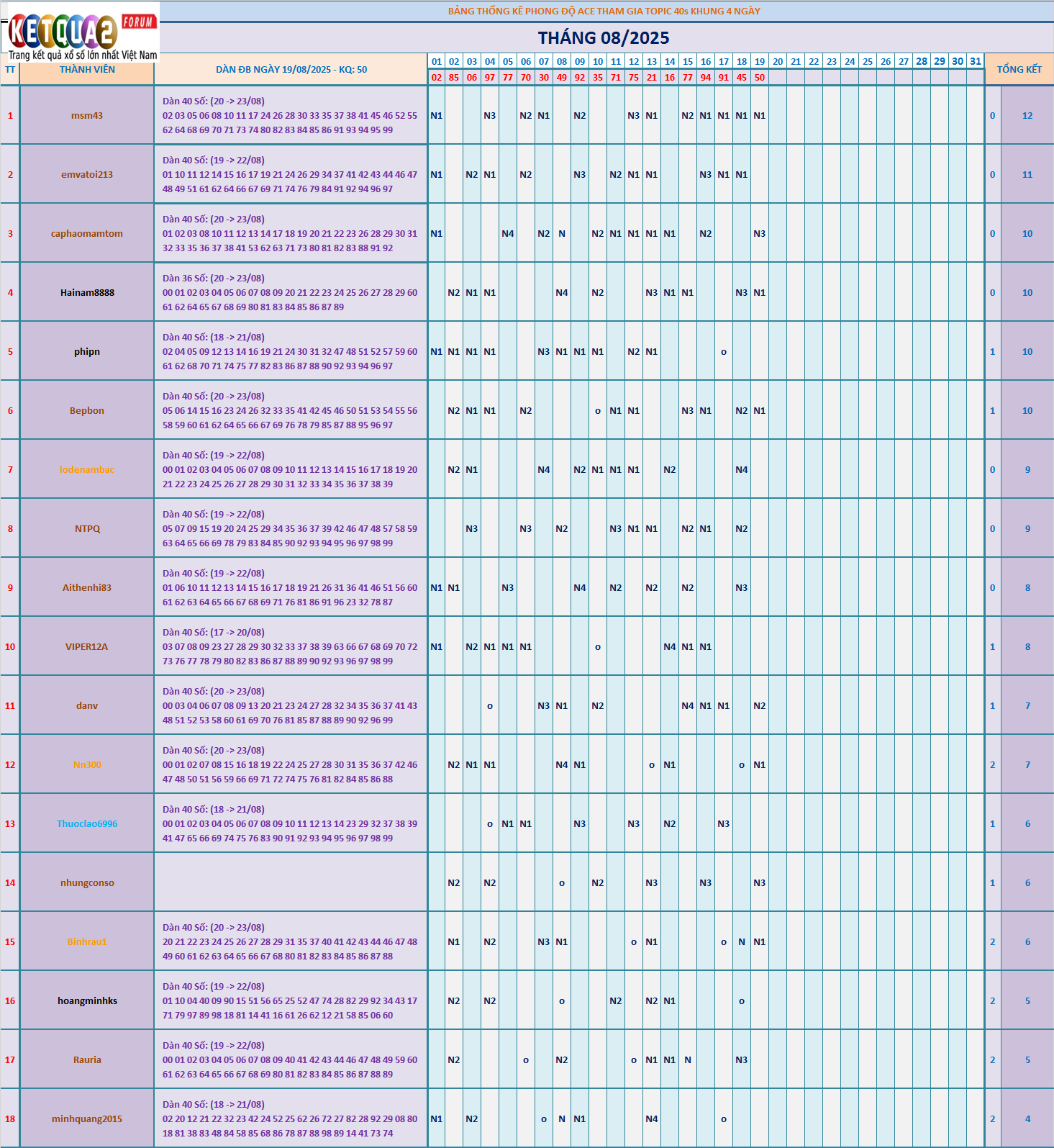Click the day 31 column header
Viewport: 1054px width, 1148px height.
pyautogui.click(x=976, y=62)
